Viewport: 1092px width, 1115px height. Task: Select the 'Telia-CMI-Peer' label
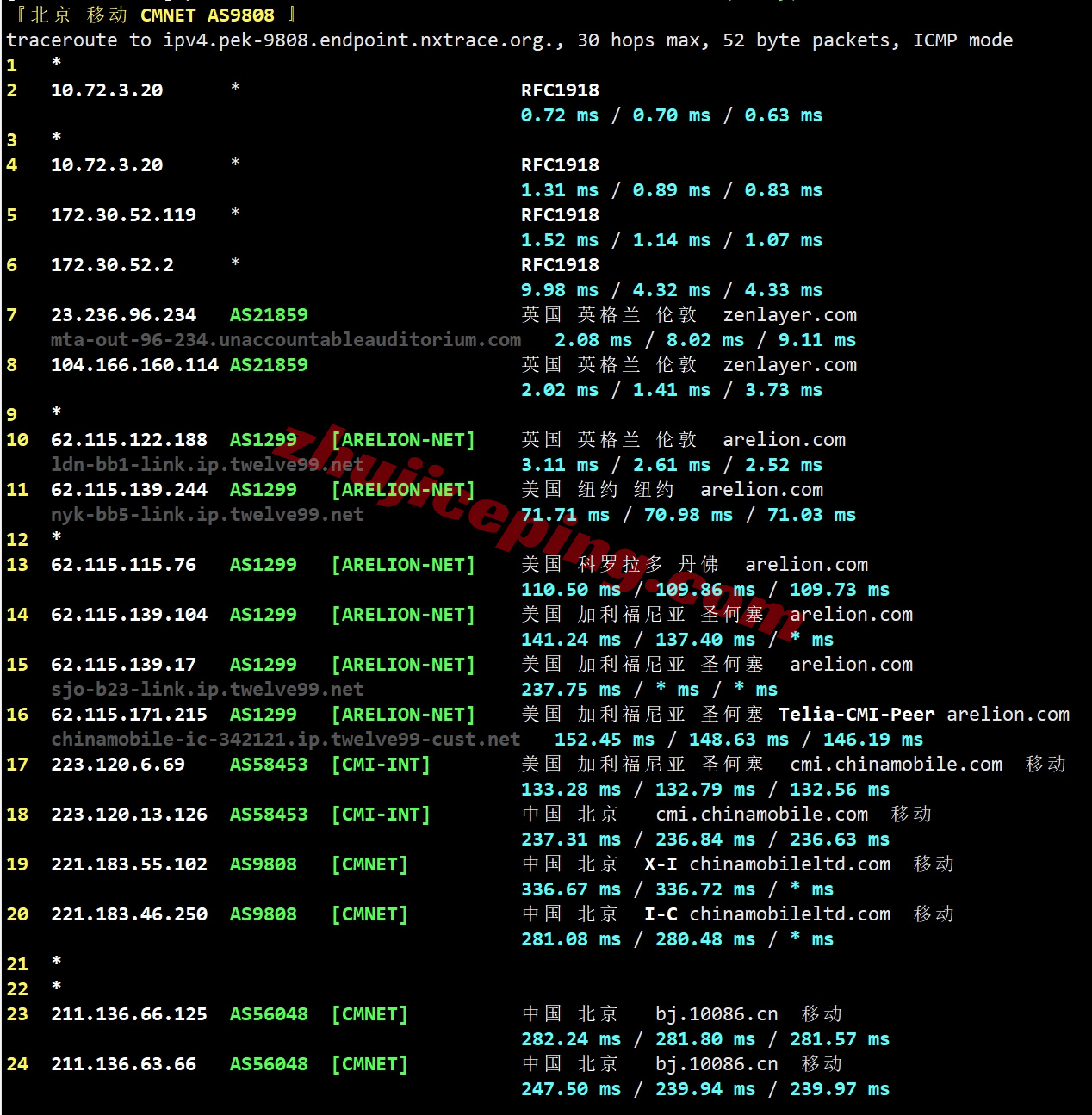point(857,715)
